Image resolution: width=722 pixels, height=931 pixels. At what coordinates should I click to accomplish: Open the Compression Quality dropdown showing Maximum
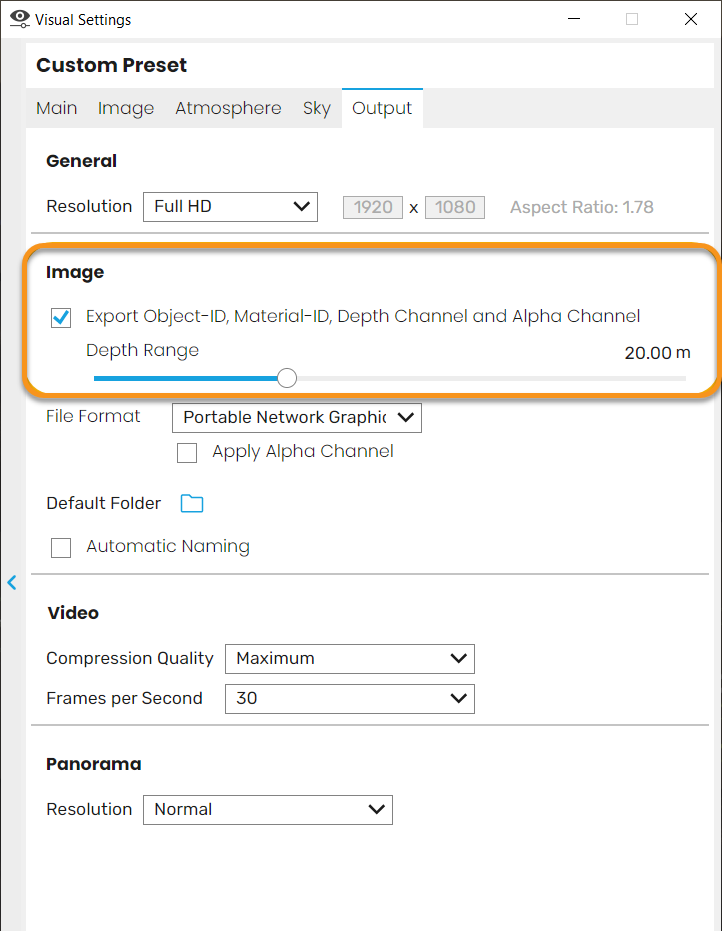pos(350,659)
